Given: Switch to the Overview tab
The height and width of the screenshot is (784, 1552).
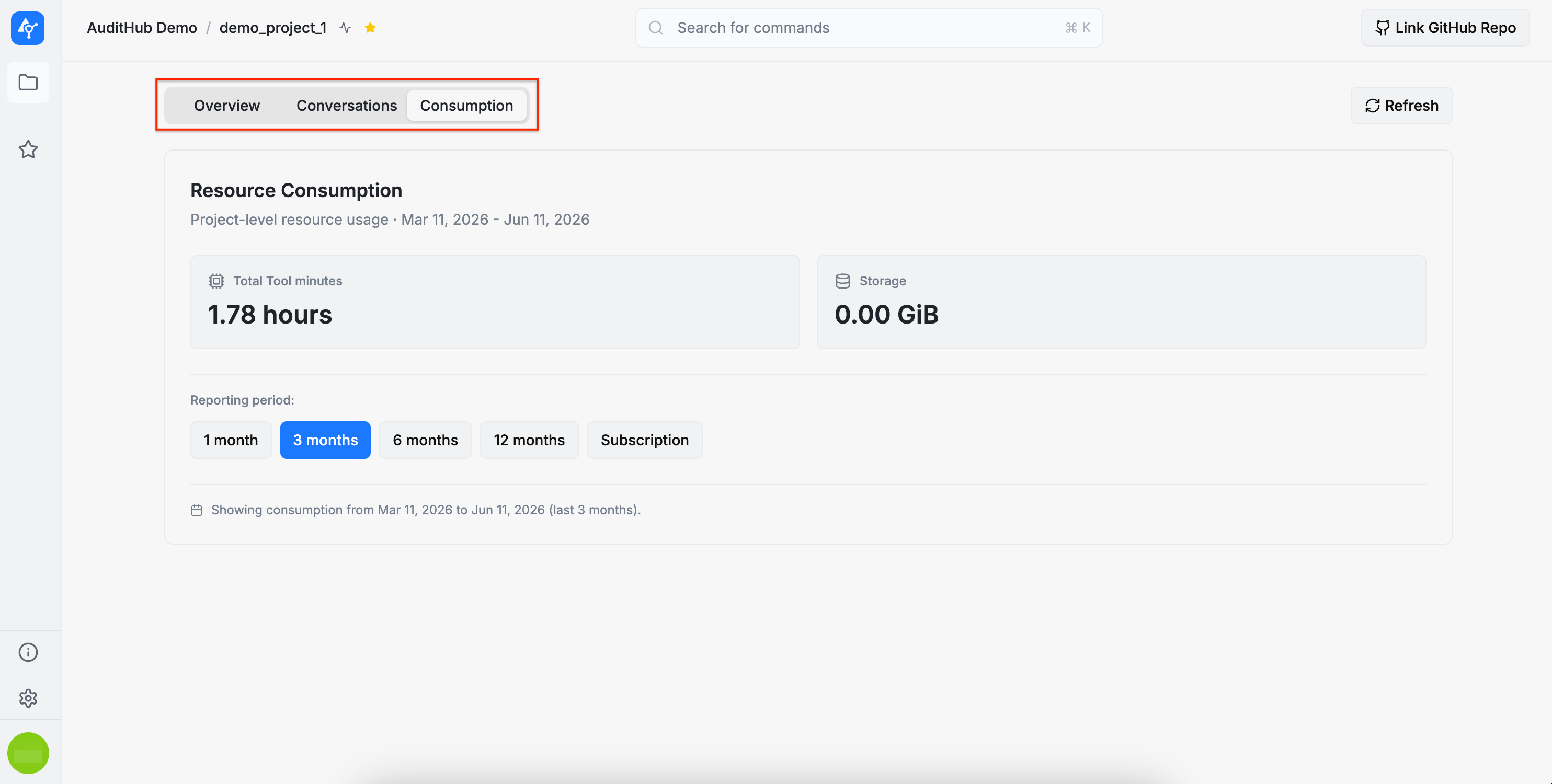Looking at the screenshot, I should point(226,106).
